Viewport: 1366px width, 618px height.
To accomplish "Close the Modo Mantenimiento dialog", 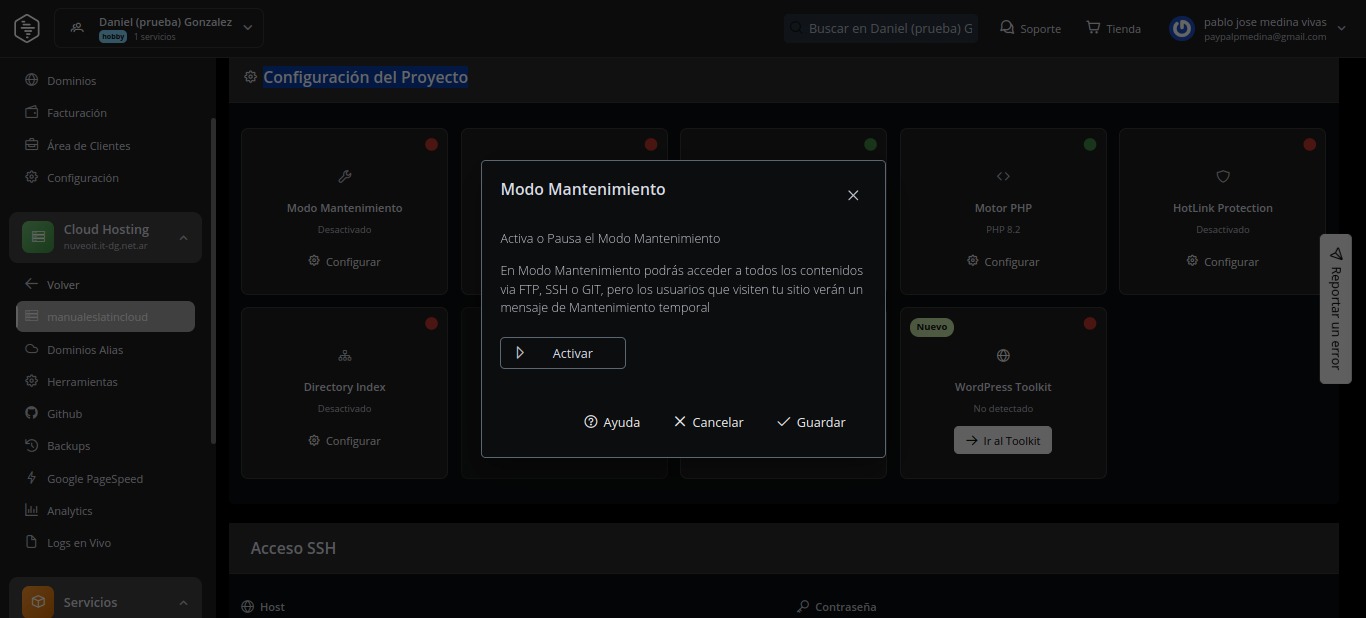I will tap(853, 196).
